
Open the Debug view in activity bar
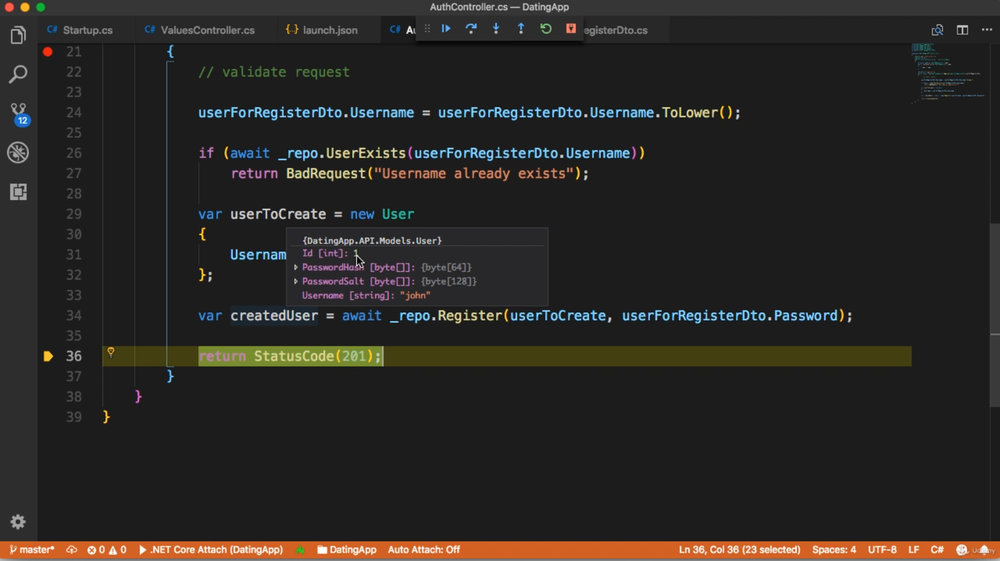coord(18,152)
